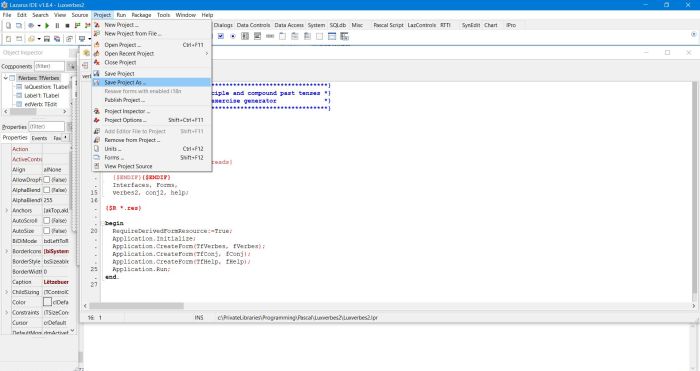Click Publish Project menu entry

point(151,100)
